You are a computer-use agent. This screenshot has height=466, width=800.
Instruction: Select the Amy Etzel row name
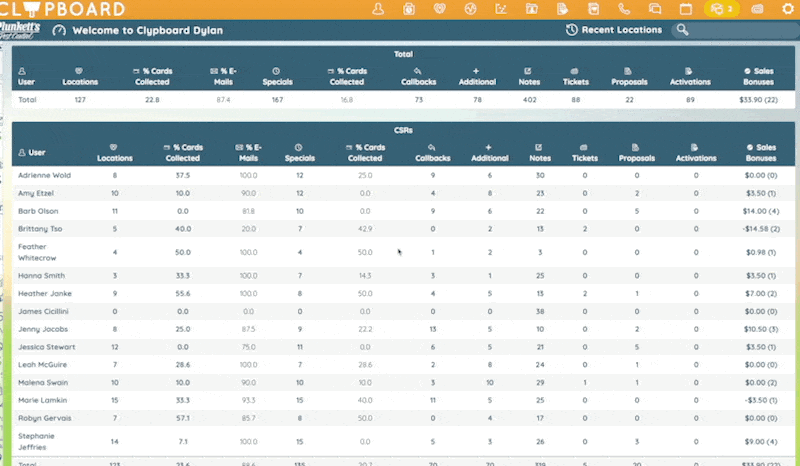(36, 193)
